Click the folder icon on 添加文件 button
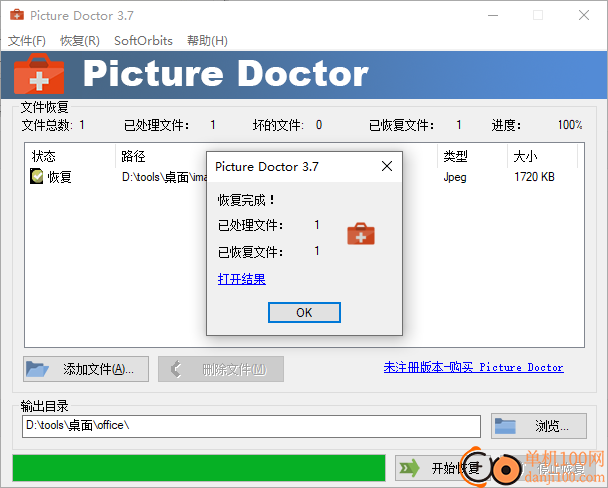This screenshot has height=488, width=608. pyautogui.click(x=37, y=369)
